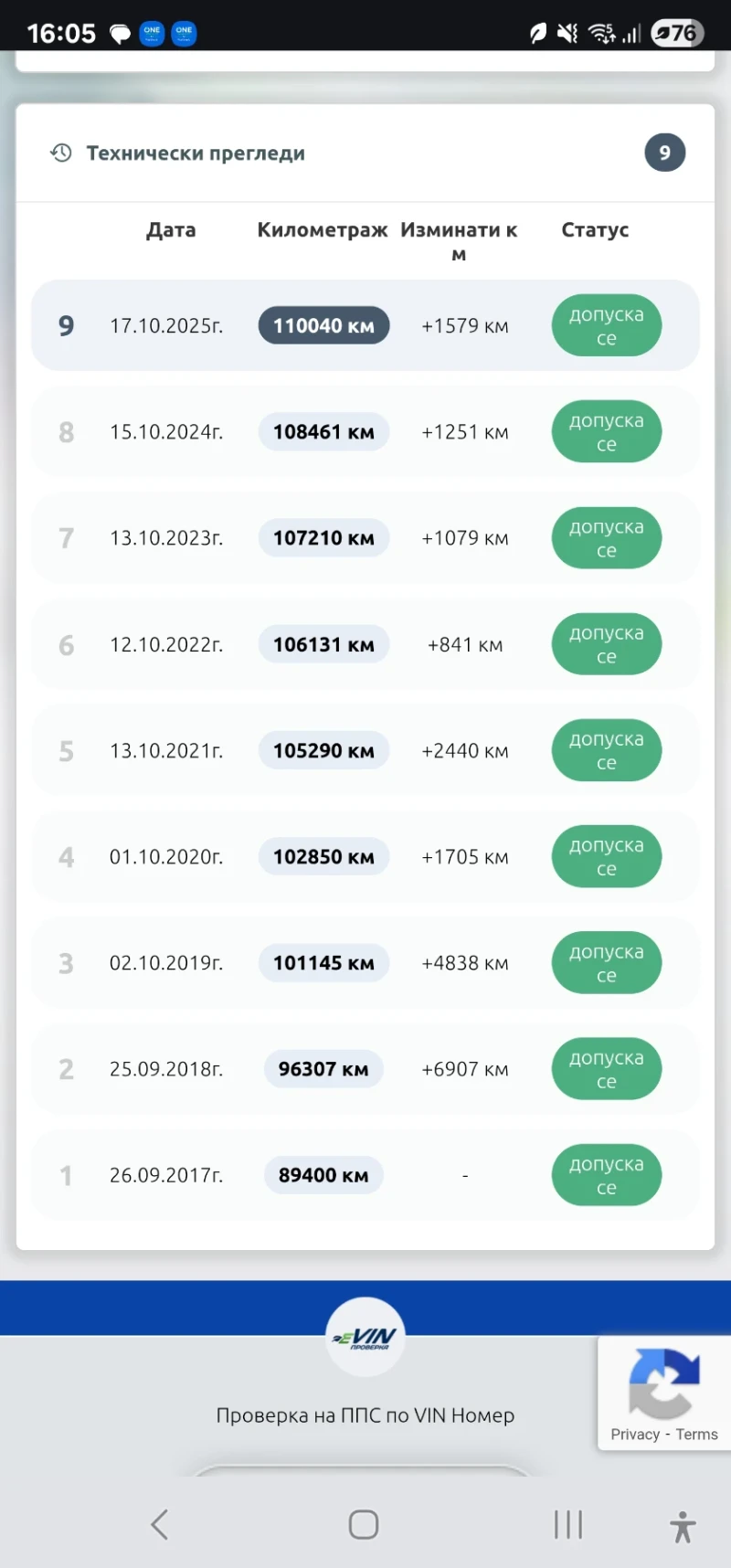This screenshot has width=731, height=1568.
Task: Tap the допуска се status for 17.10.2025
Action: (x=606, y=326)
